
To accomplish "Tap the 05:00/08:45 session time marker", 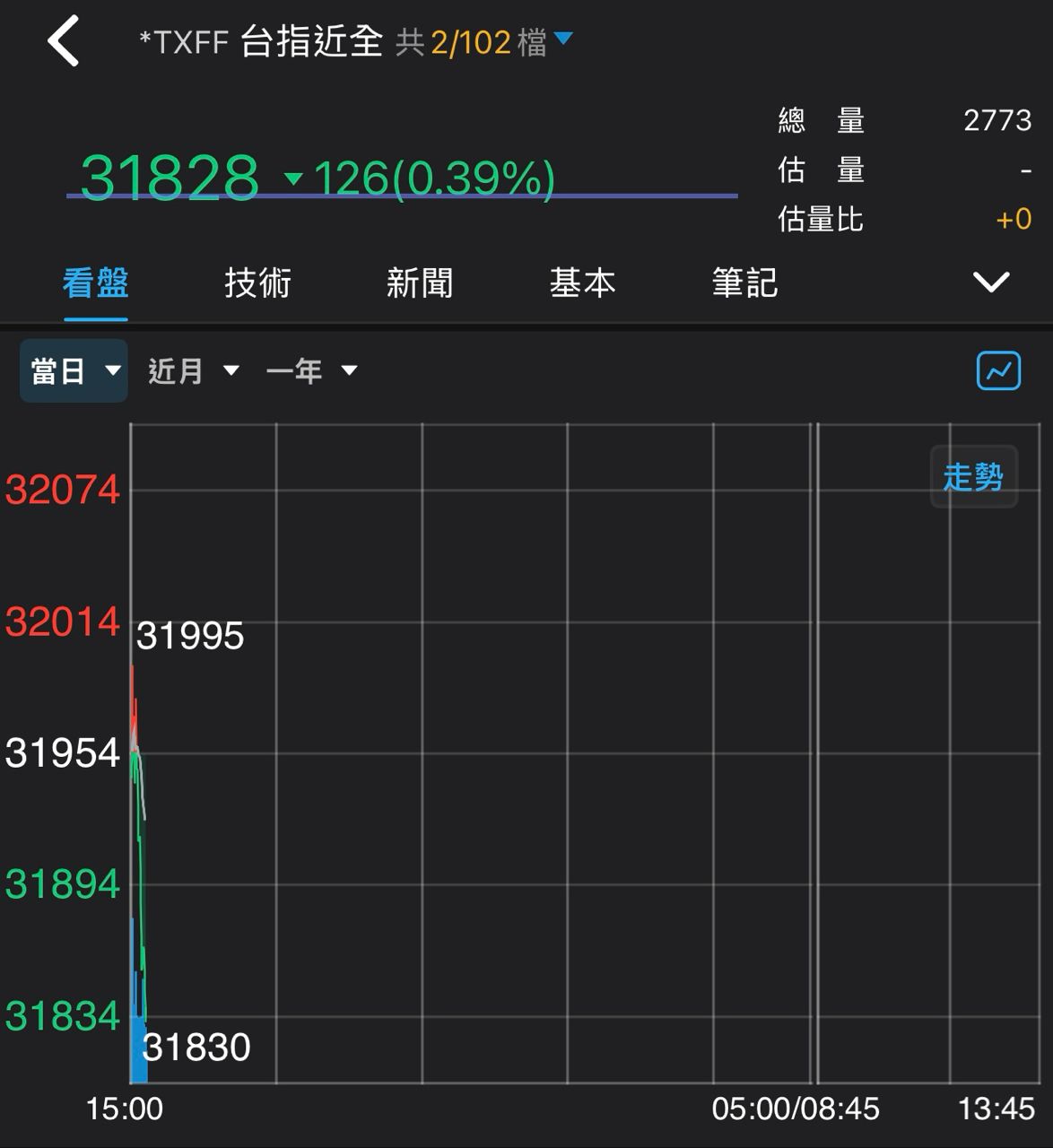I will tap(796, 1109).
